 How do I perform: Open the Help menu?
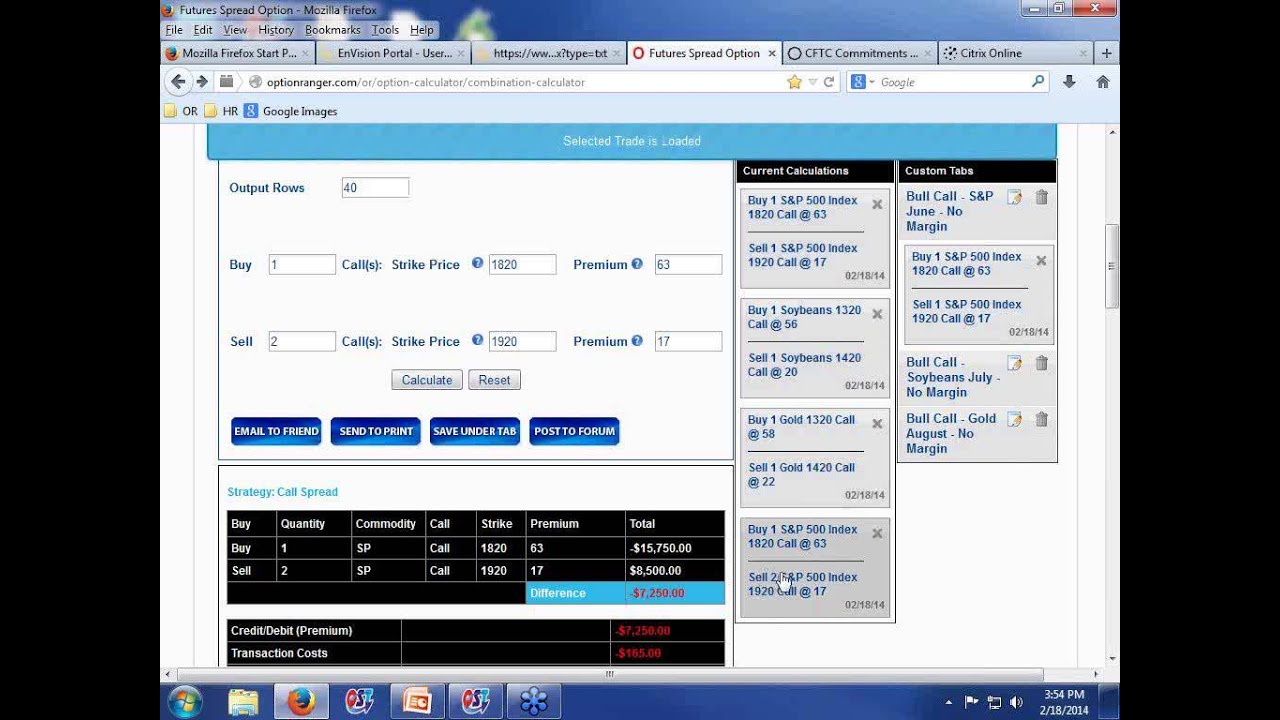[422, 30]
